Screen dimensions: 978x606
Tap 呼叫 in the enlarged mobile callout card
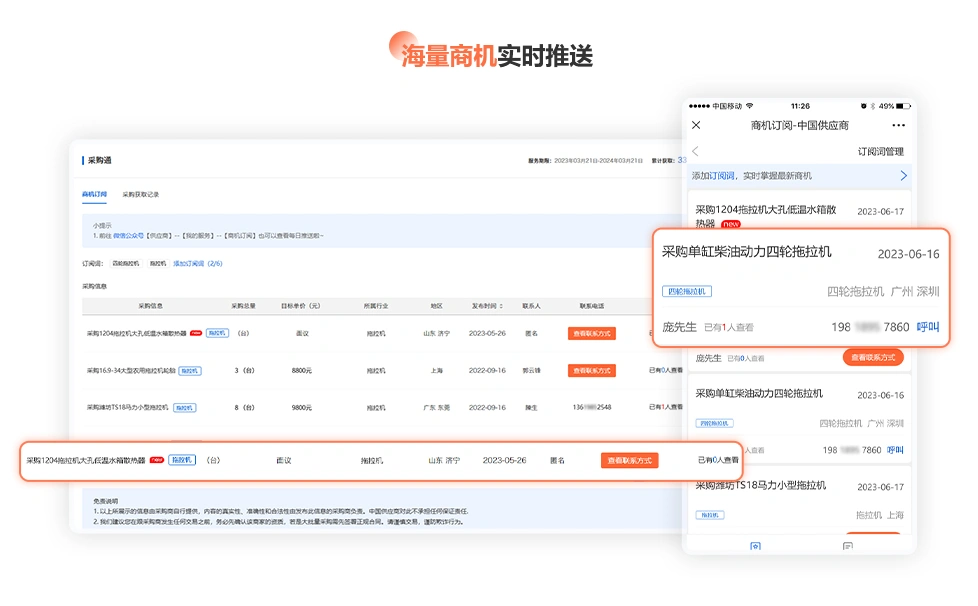click(927, 327)
